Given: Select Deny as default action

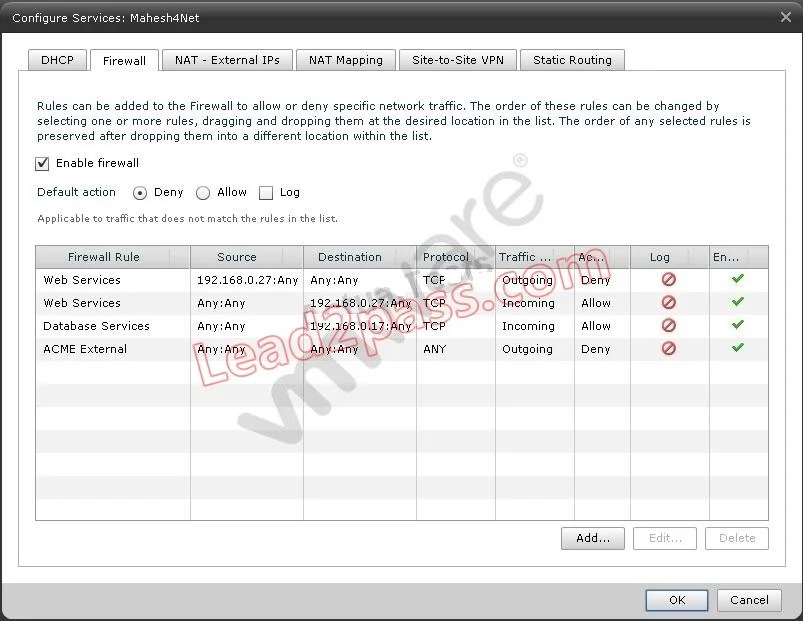Looking at the screenshot, I should click(x=140, y=193).
